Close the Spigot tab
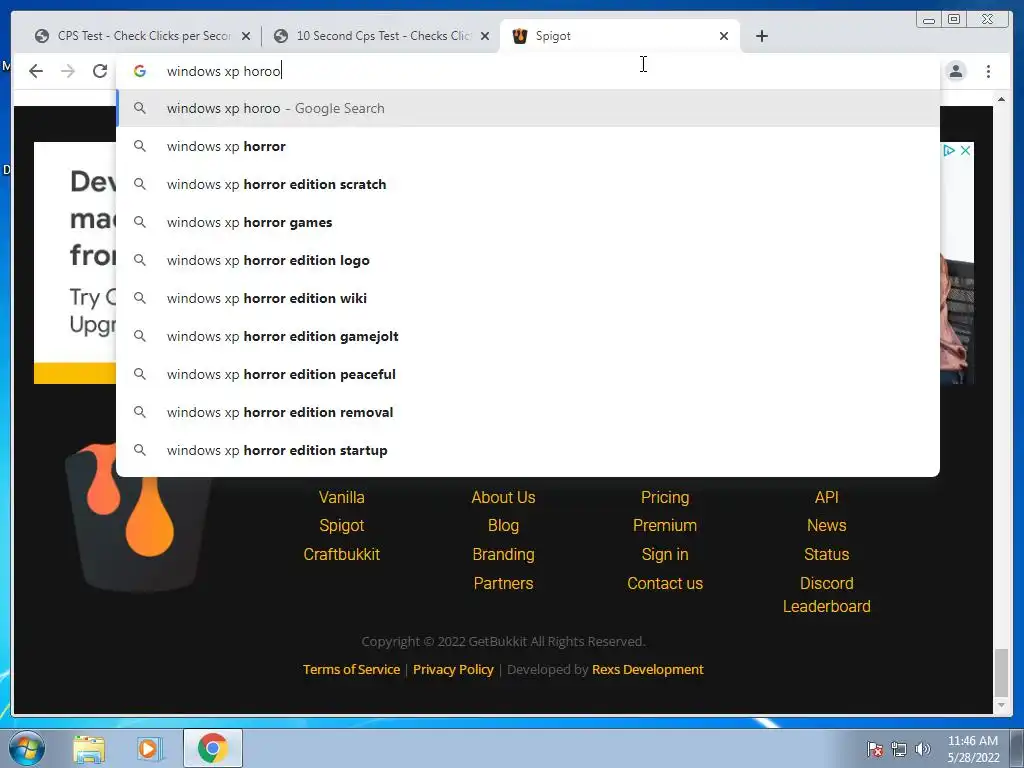This screenshot has width=1024, height=768. (x=724, y=36)
